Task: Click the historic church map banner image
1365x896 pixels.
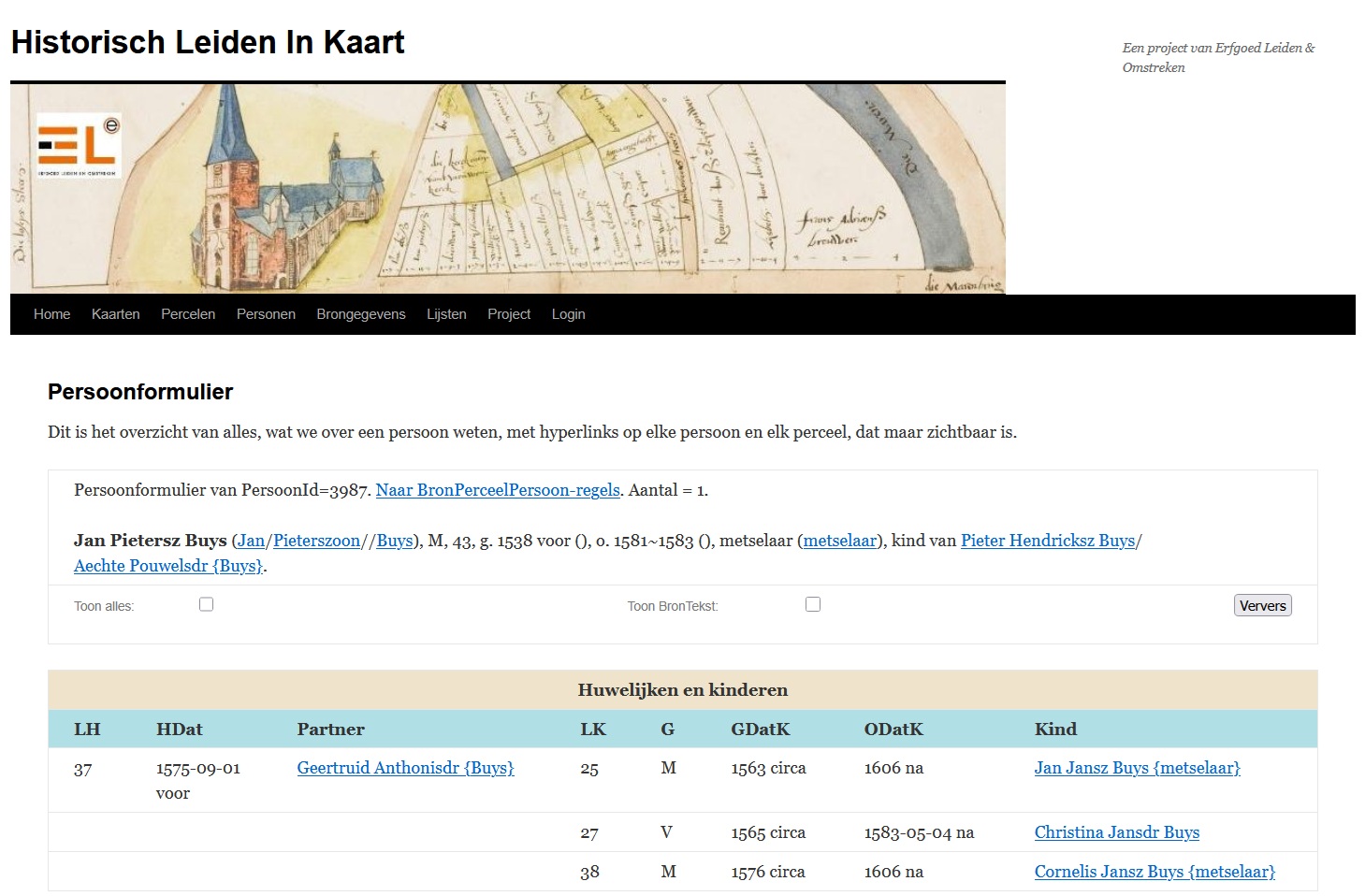Action: pos(508,189)
